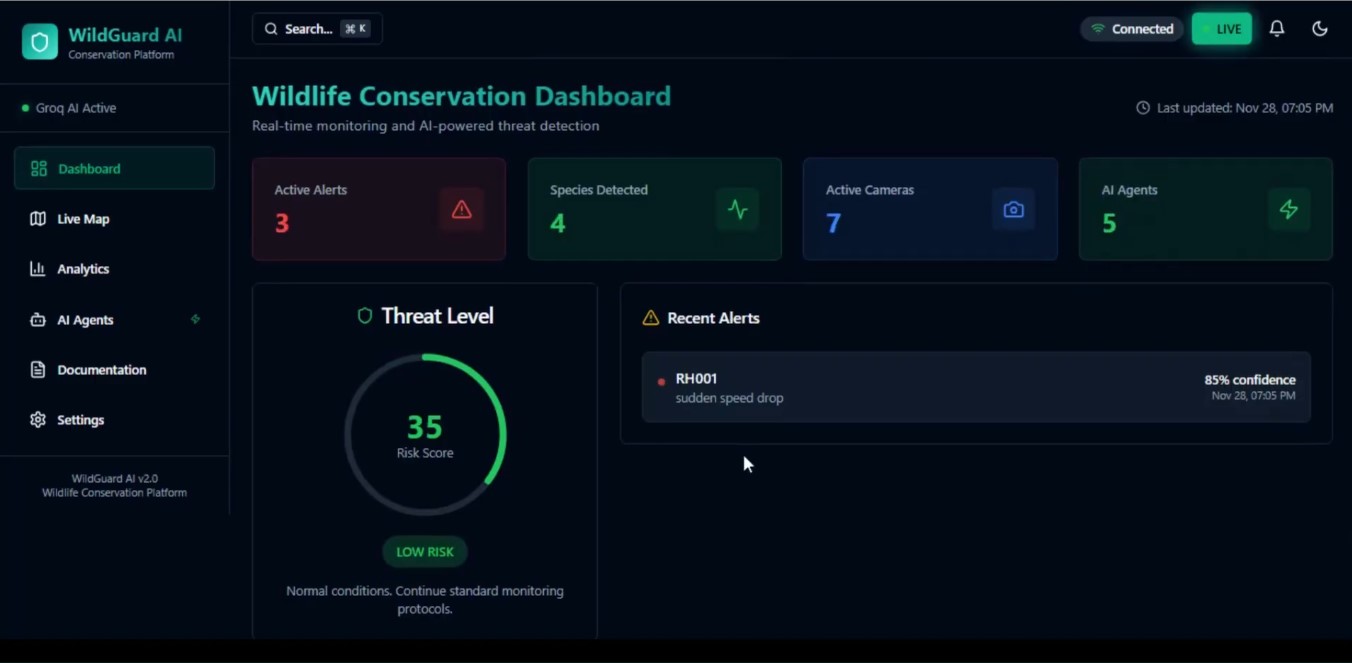Click the Threat Level shield icon

tap(363, 315)
